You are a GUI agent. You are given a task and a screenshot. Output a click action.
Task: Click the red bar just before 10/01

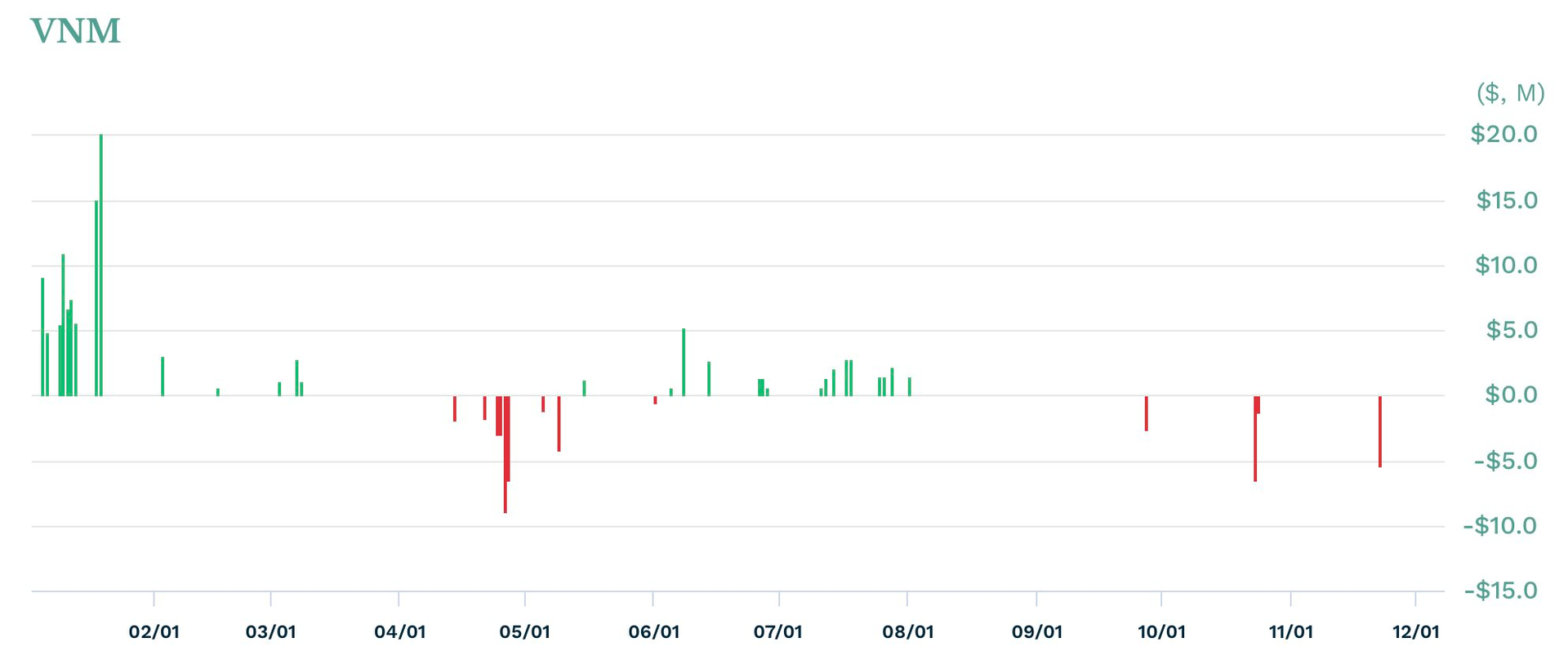pos(1147,413)
